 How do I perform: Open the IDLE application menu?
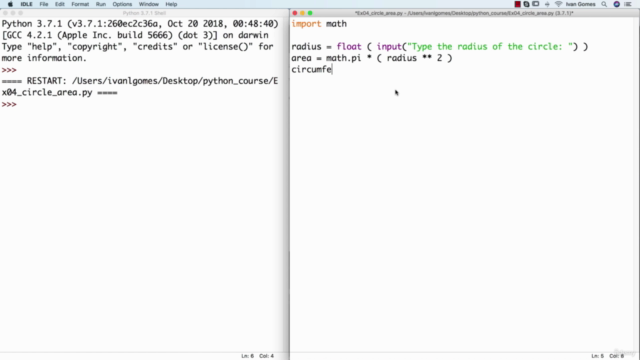pos(27,4)
